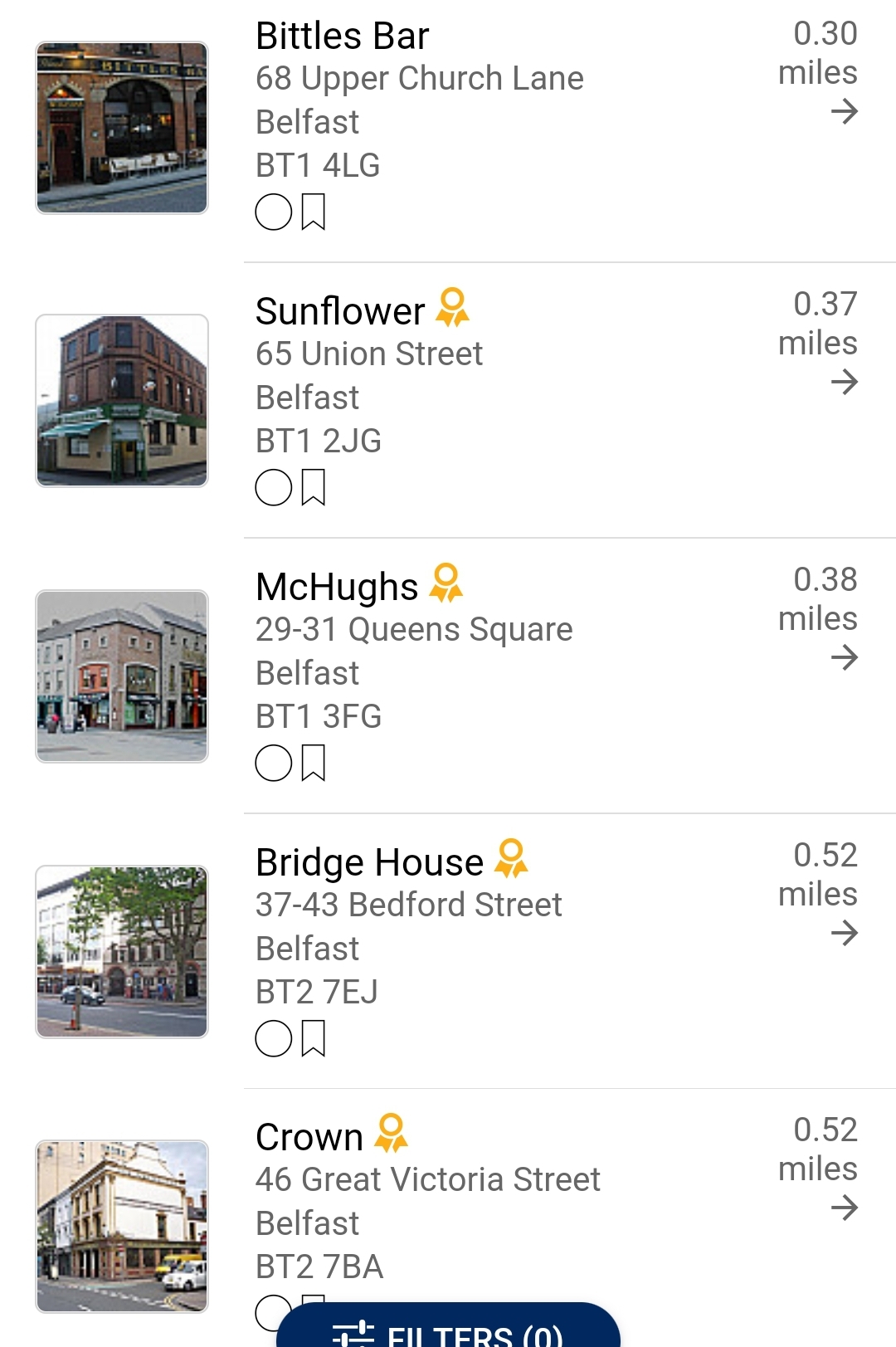Select the Bridge House photo thumbnail

click(122, 951)
